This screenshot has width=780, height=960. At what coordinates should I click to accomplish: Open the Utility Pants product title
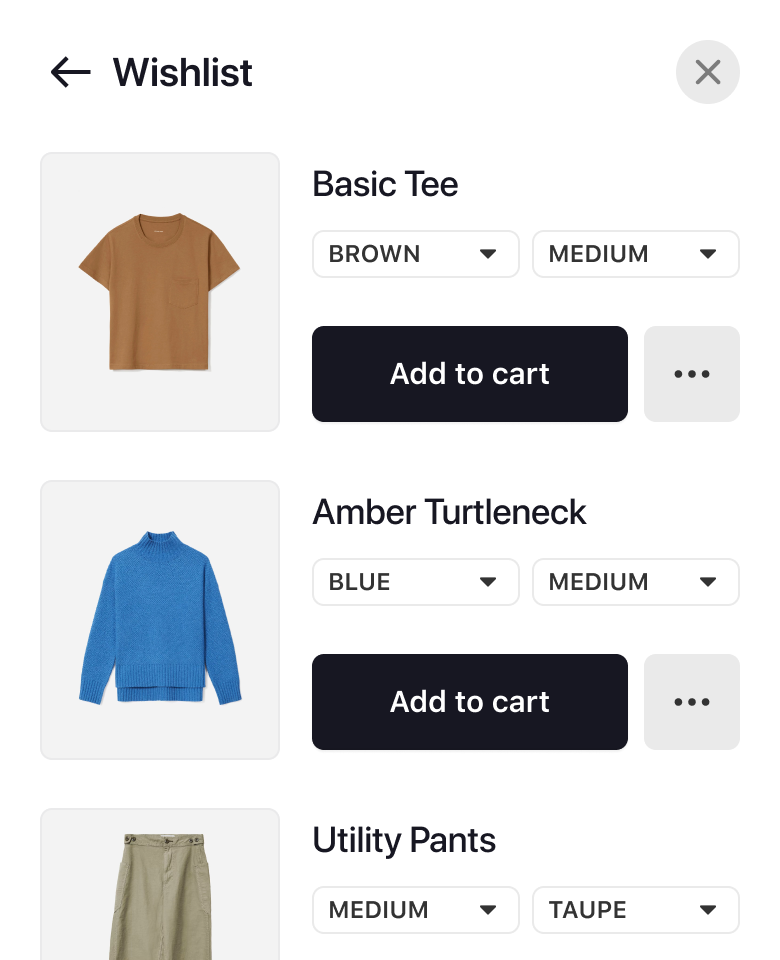coord(404,840)
